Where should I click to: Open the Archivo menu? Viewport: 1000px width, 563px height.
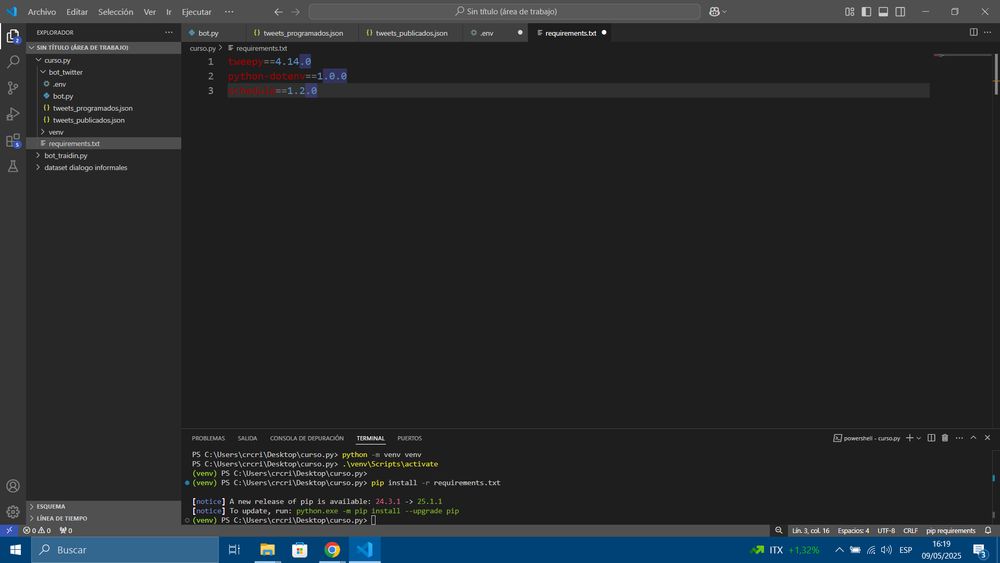41,11
